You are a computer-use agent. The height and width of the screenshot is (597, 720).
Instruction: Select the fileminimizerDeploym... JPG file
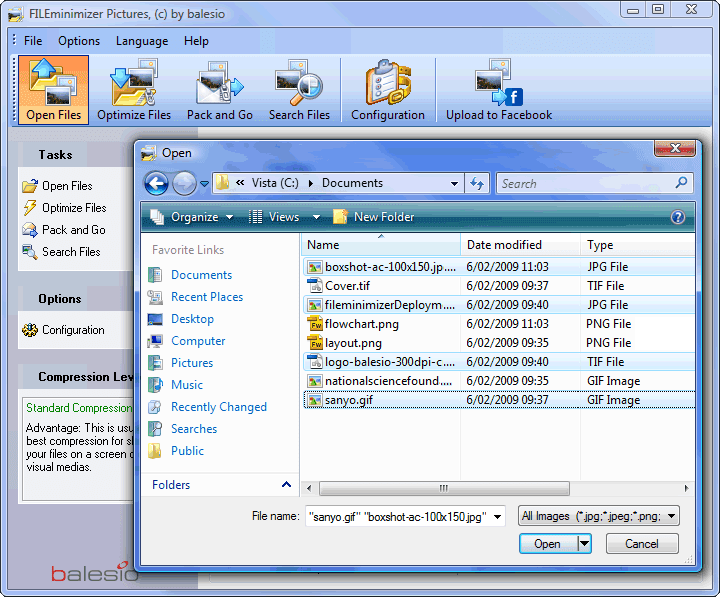(x=499, y=305)
